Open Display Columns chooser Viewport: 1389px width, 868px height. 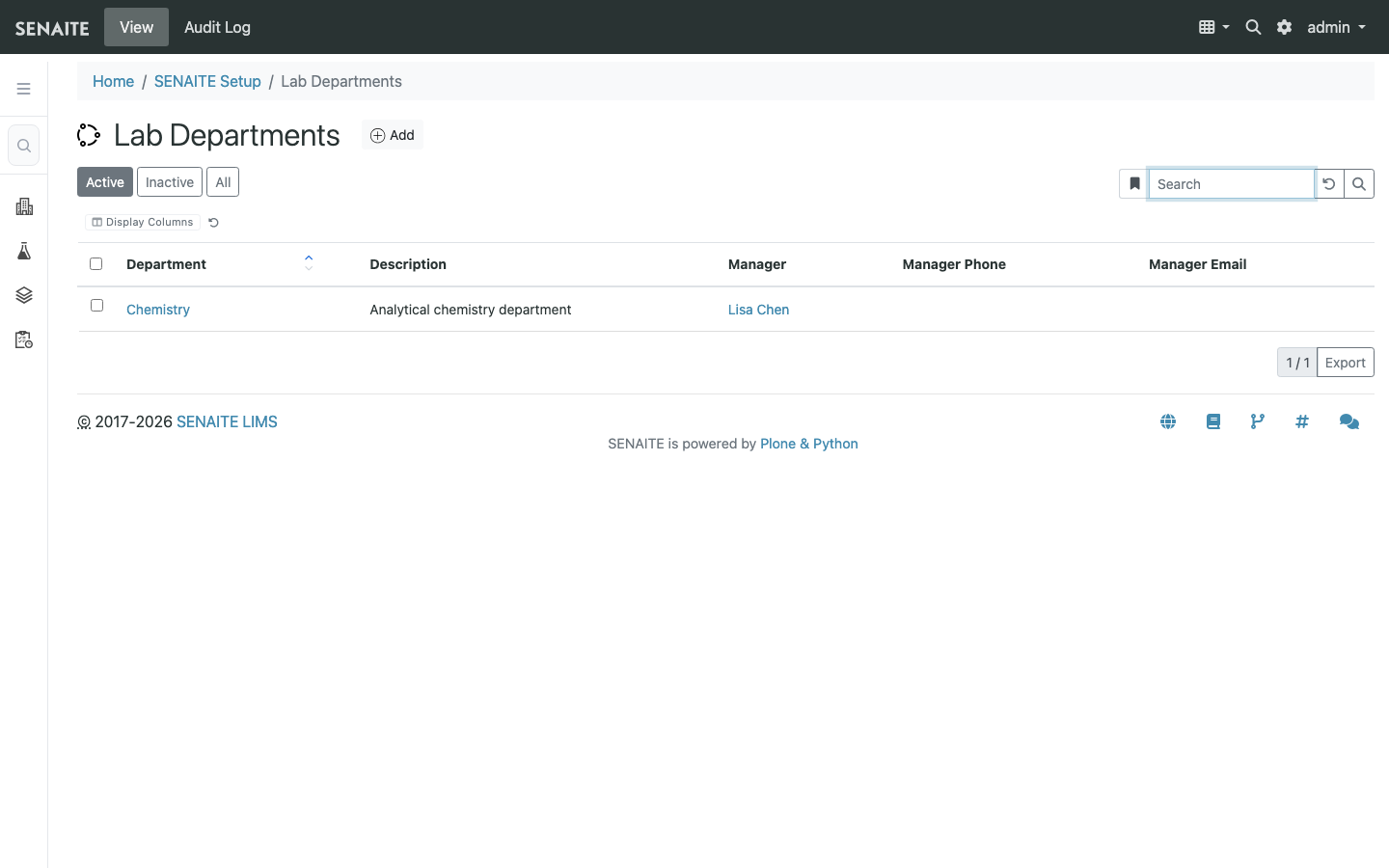(x=143, y=222)
